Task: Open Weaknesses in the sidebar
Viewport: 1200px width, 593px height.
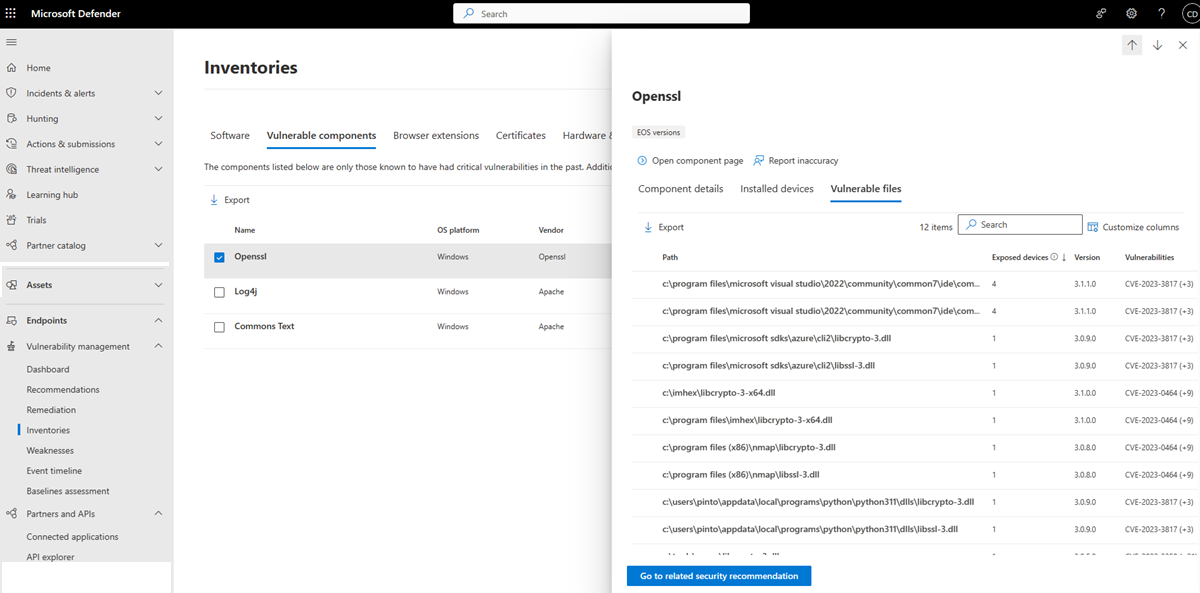Action: (x=50, y=451)
